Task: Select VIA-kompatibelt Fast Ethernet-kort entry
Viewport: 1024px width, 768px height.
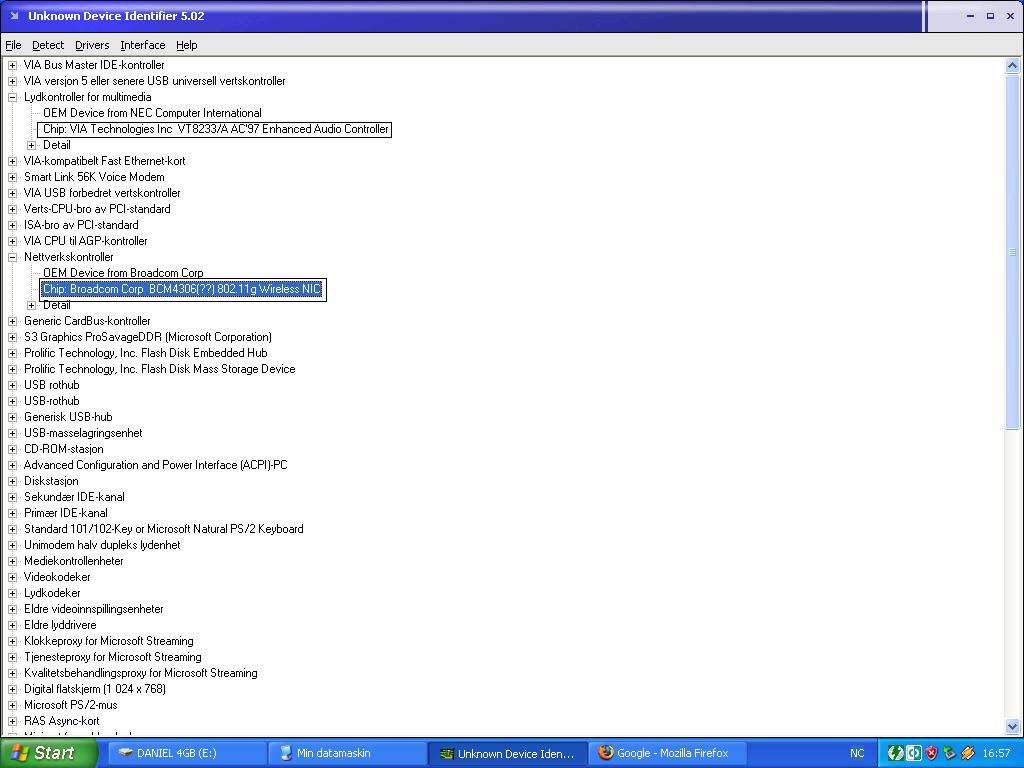Action: pyautogui.click(x=104, y=161)
